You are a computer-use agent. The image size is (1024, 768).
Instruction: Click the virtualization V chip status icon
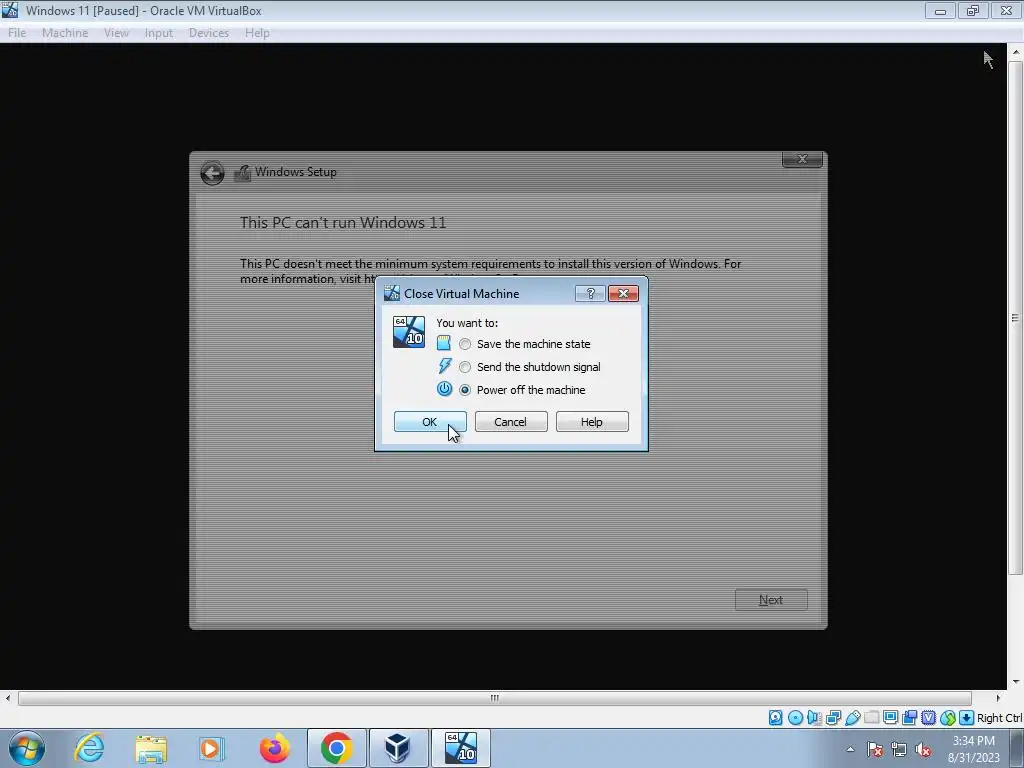point(928,718)
